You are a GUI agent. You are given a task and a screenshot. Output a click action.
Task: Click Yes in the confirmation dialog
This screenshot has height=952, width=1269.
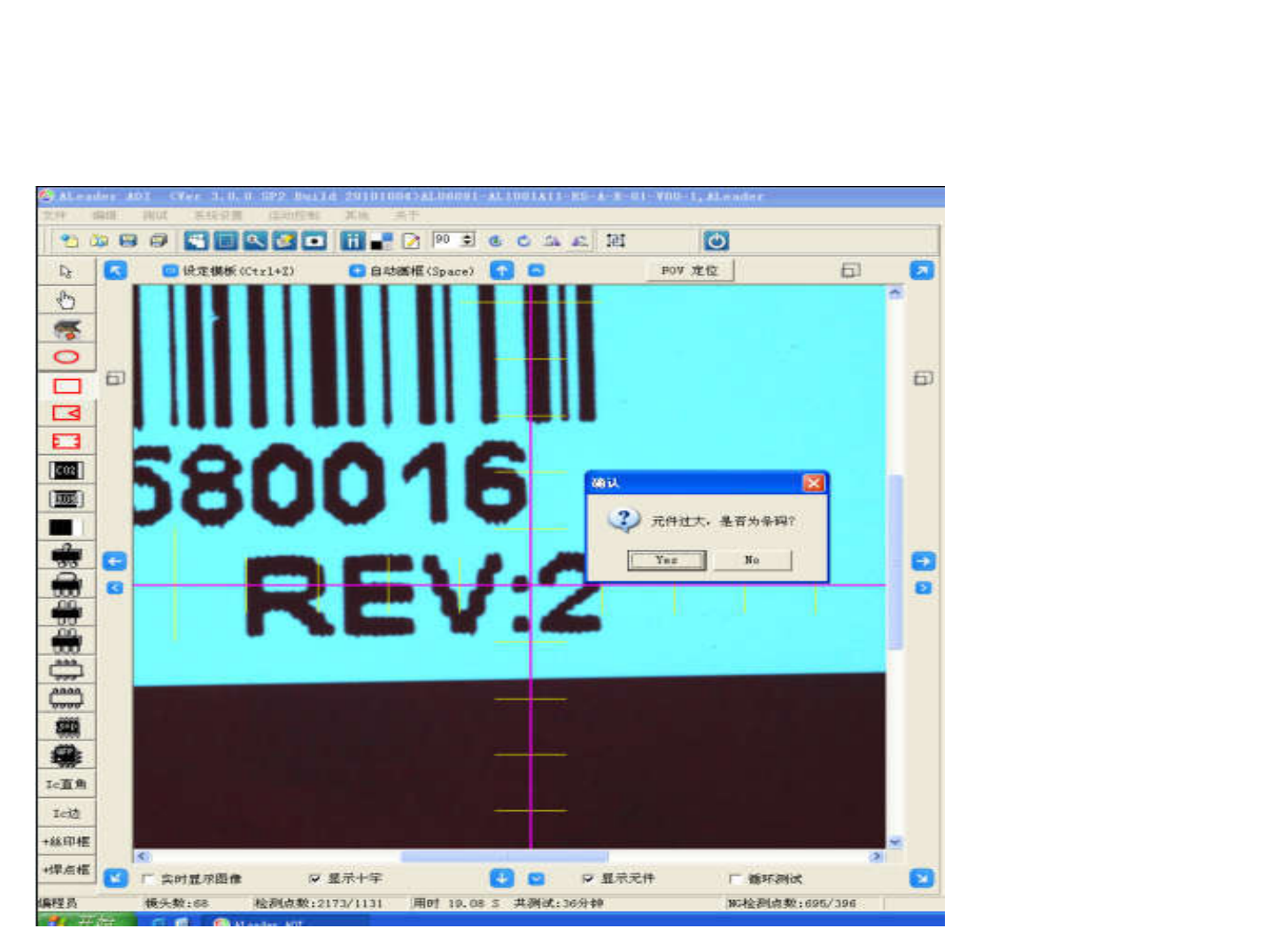pos(667,560)
